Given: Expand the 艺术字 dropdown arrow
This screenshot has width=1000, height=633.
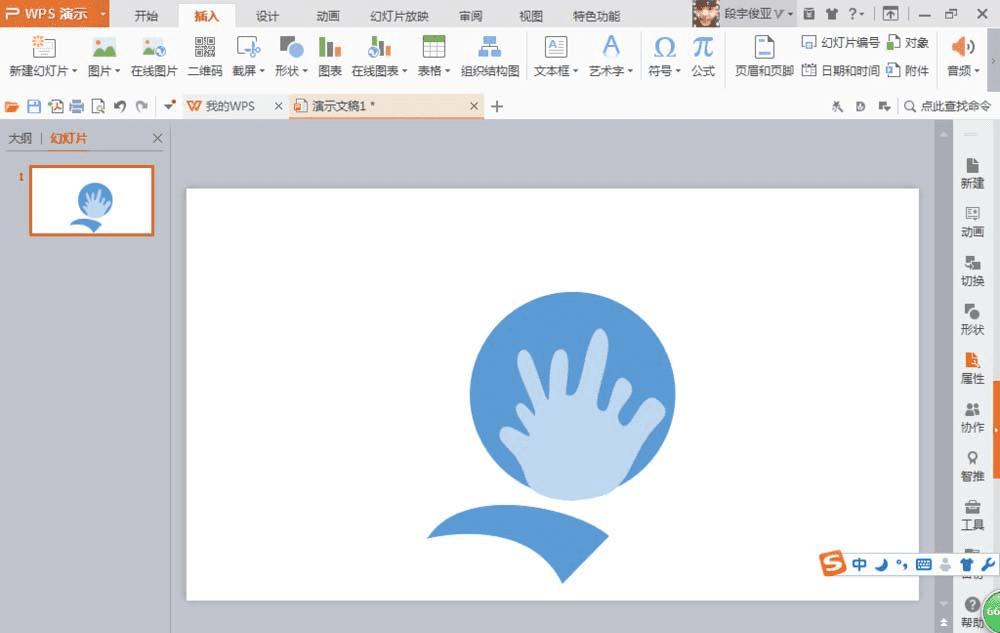Looking at the screenshot, I should [x=631, y=71].
